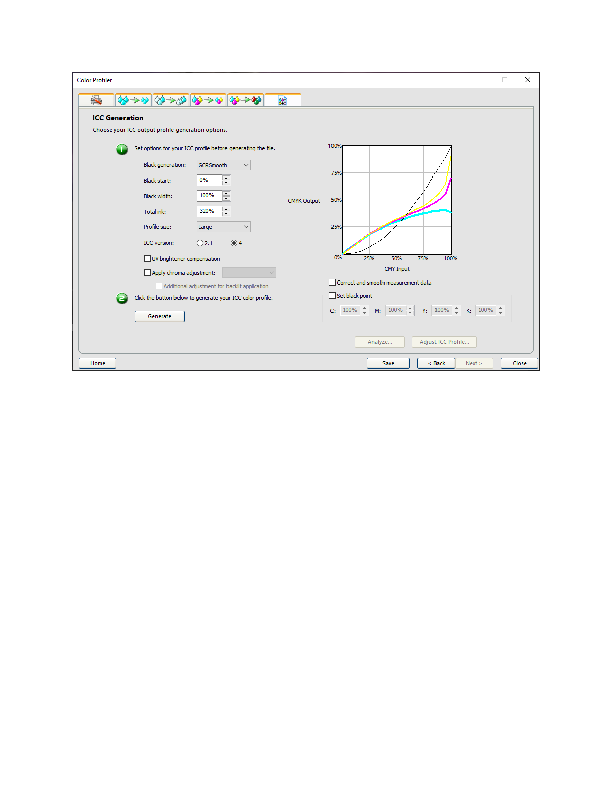
Task: Enable UV brightener compensation checkbox
Action: 147,259
